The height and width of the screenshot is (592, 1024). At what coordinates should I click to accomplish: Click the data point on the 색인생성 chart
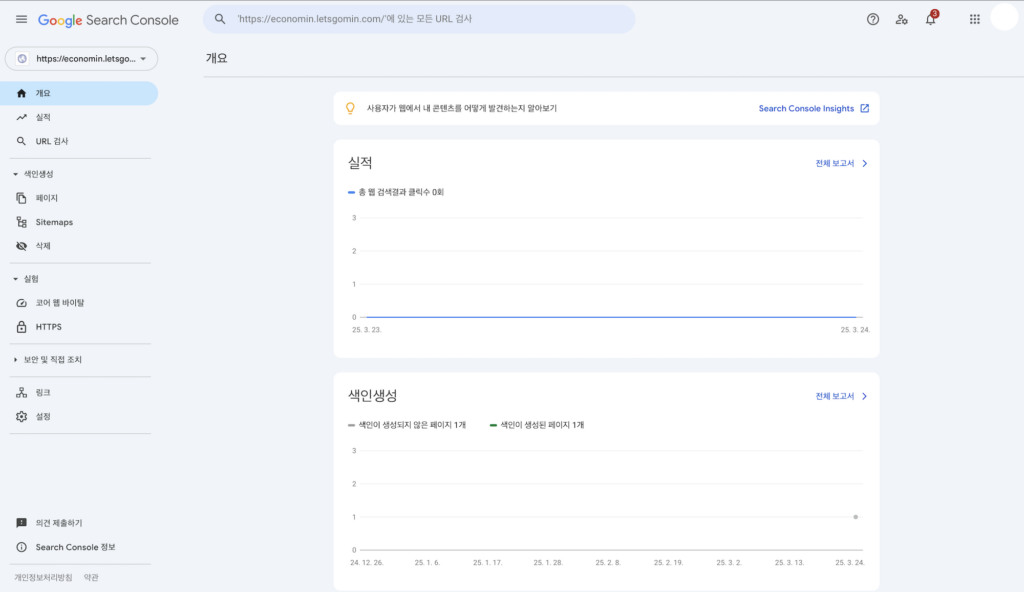856,517
